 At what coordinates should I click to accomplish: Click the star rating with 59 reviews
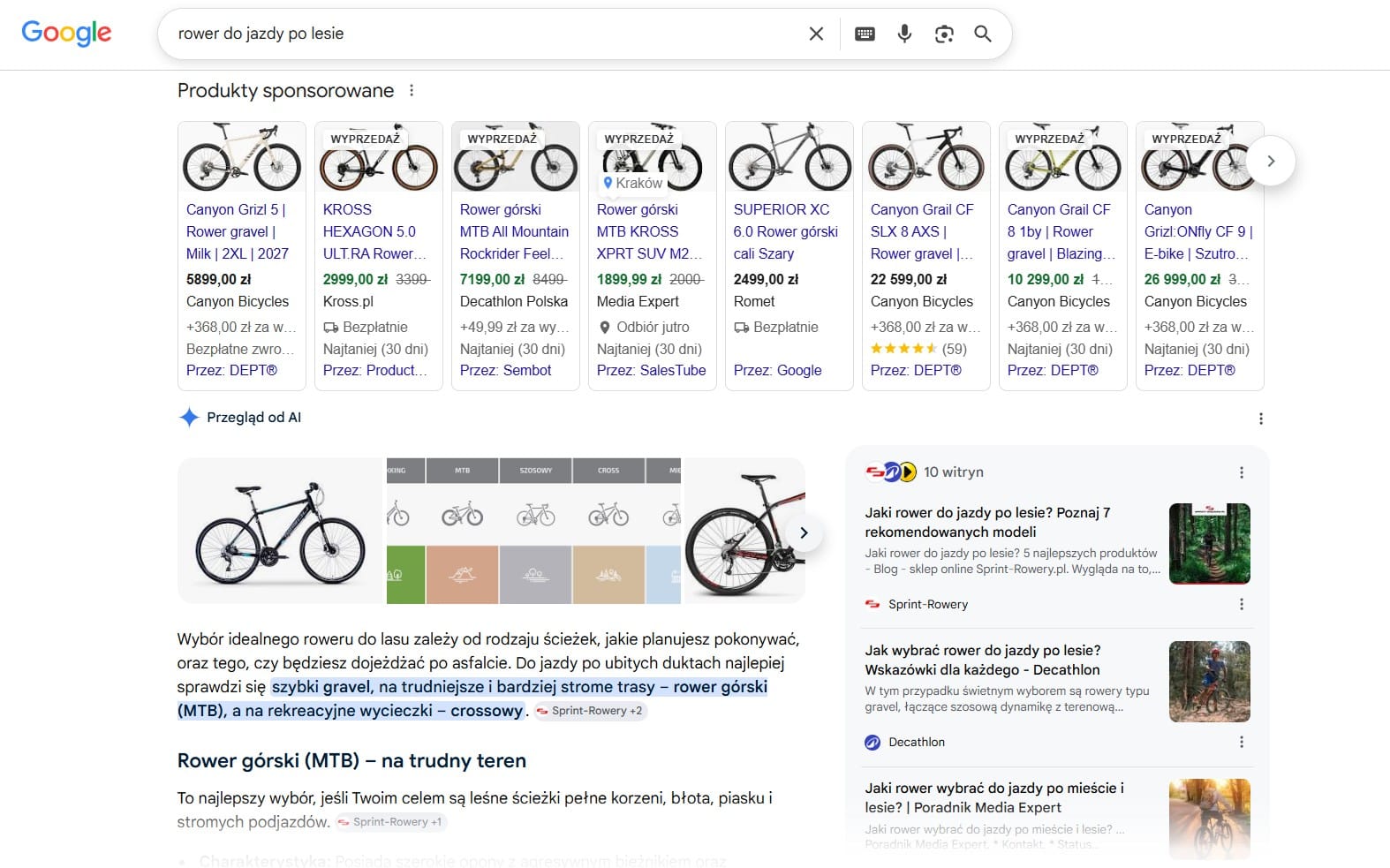point(918,349)
